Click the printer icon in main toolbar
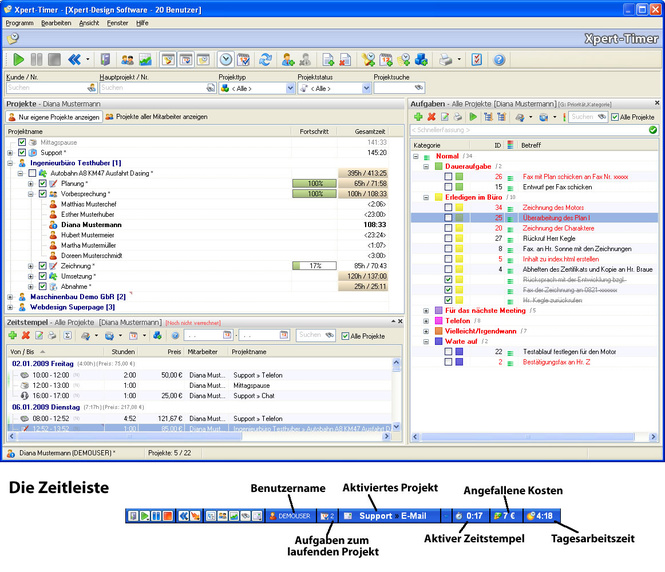The width and height of the screenshot is (665, 572). click(x=445, y=60)
